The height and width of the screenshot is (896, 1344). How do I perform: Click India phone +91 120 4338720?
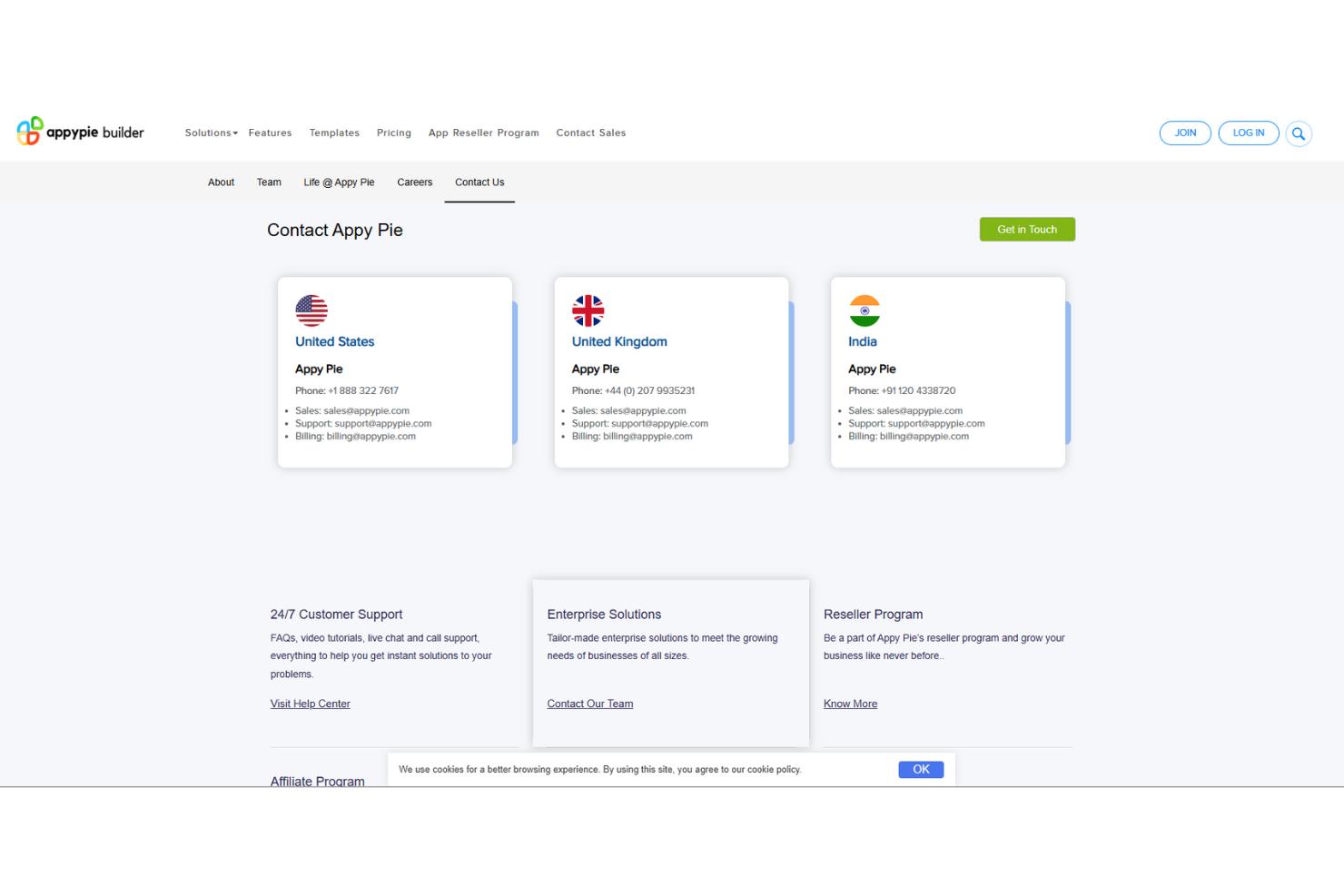point(918,390)
